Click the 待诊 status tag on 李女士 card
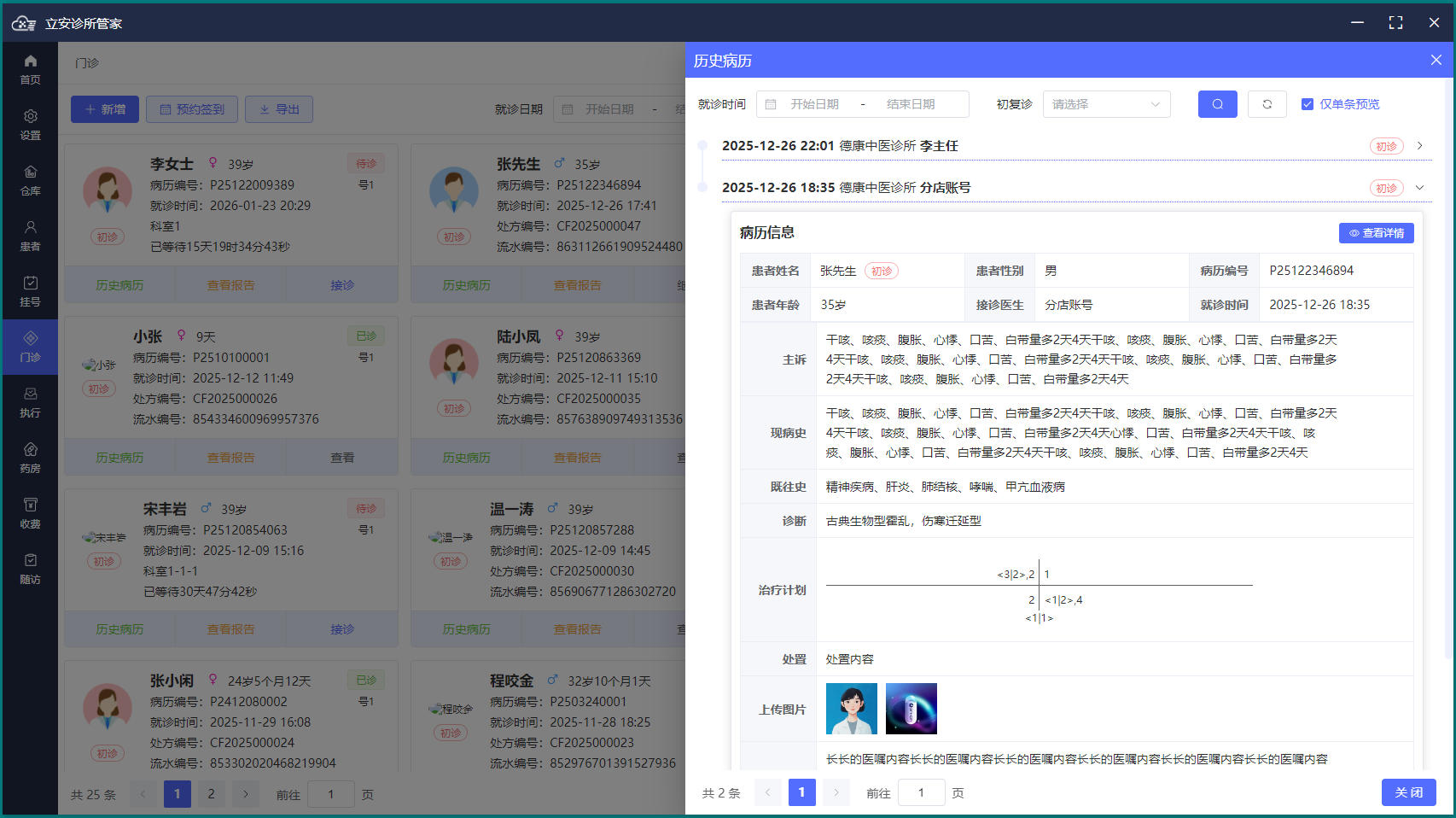This screenshot has width=1456, height=818. [366, 164]
